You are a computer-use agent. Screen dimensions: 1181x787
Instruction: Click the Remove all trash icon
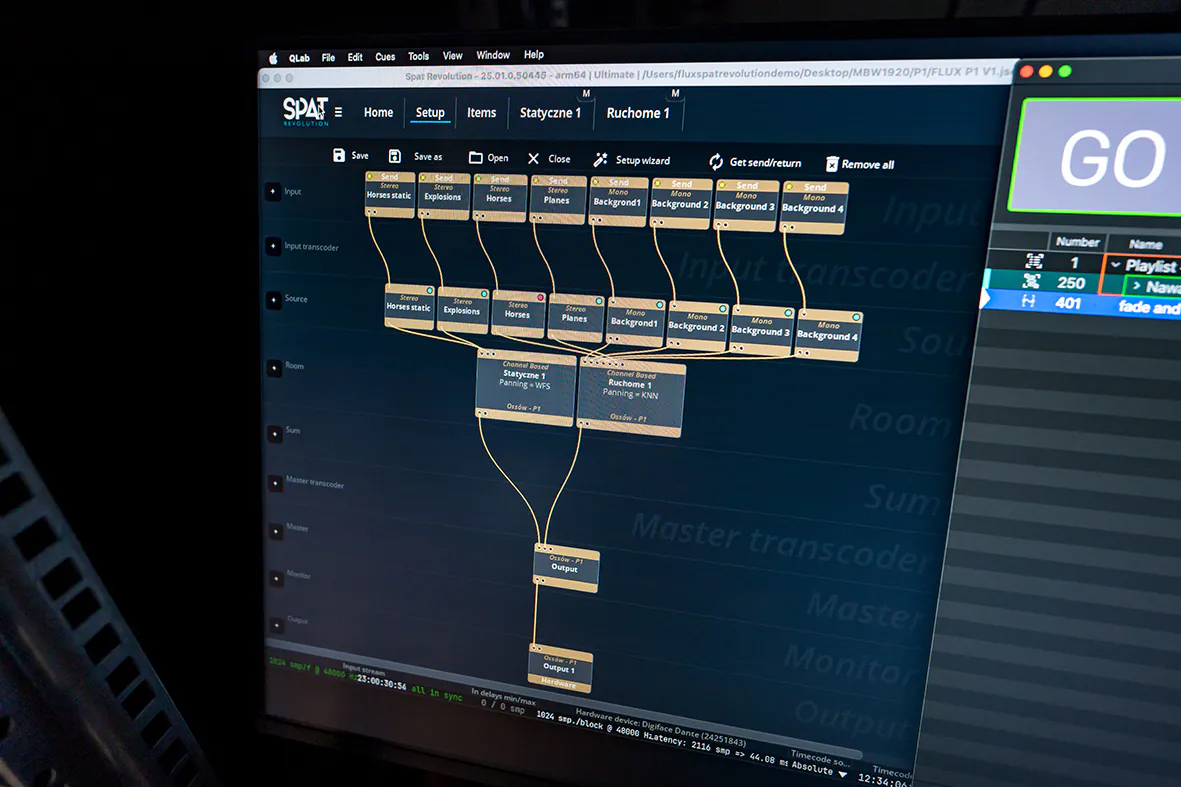pos(832,164)
